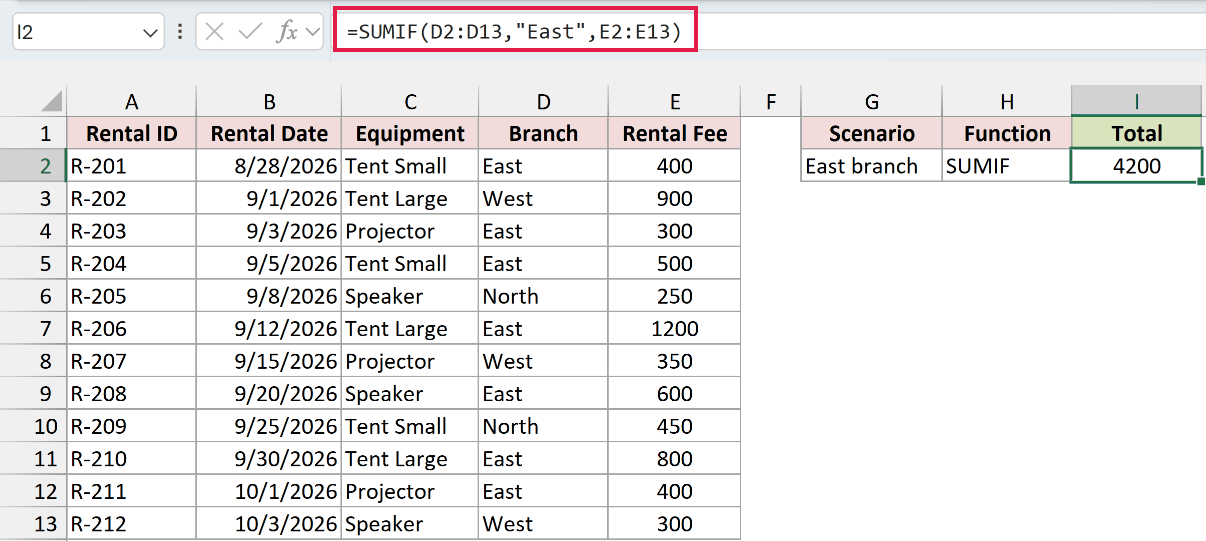This screenshot has width=1206, height=541.
Task: Select row 13 header
Action: [33, 524]
